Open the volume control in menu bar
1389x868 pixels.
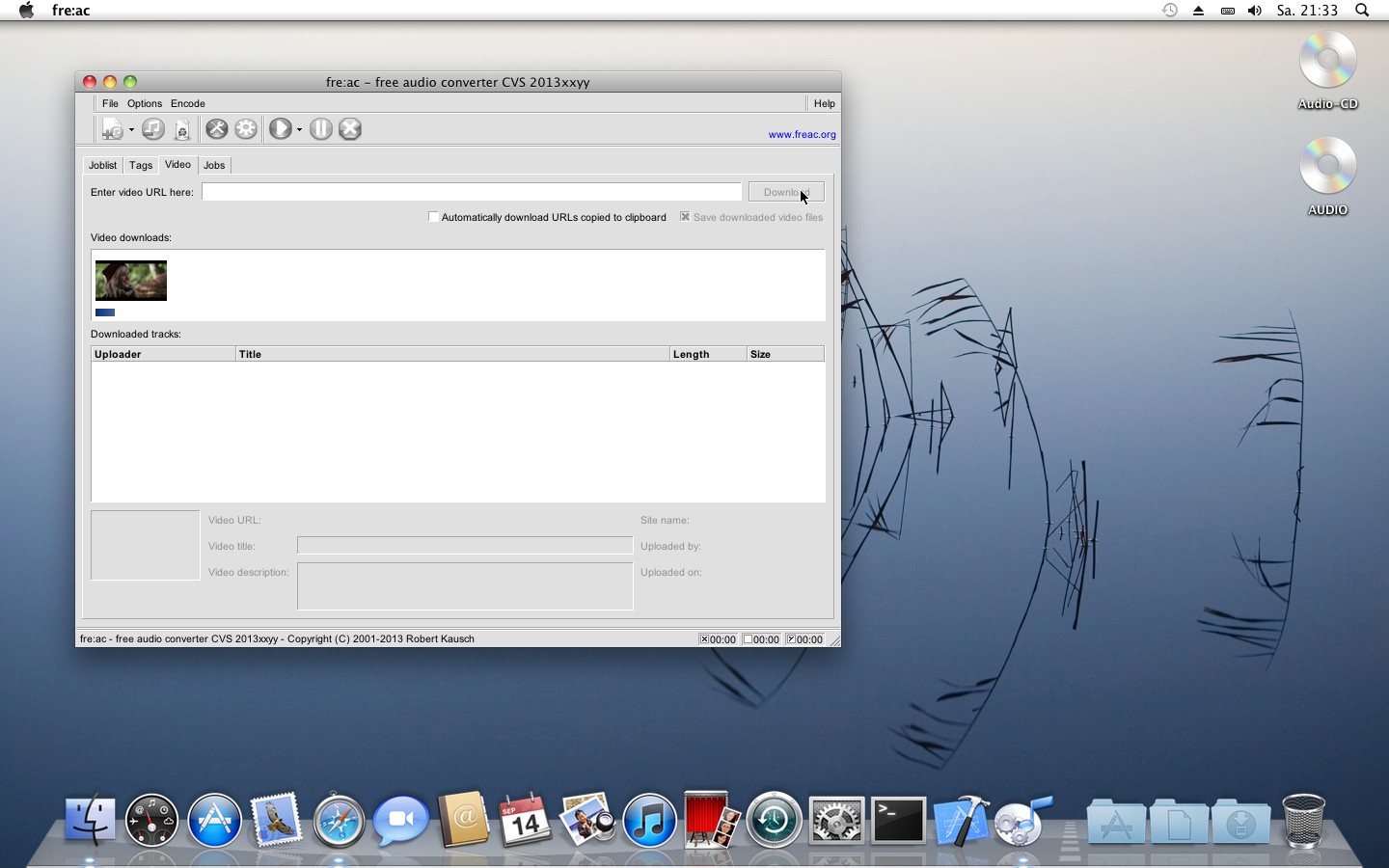[x=1254, y=11]
